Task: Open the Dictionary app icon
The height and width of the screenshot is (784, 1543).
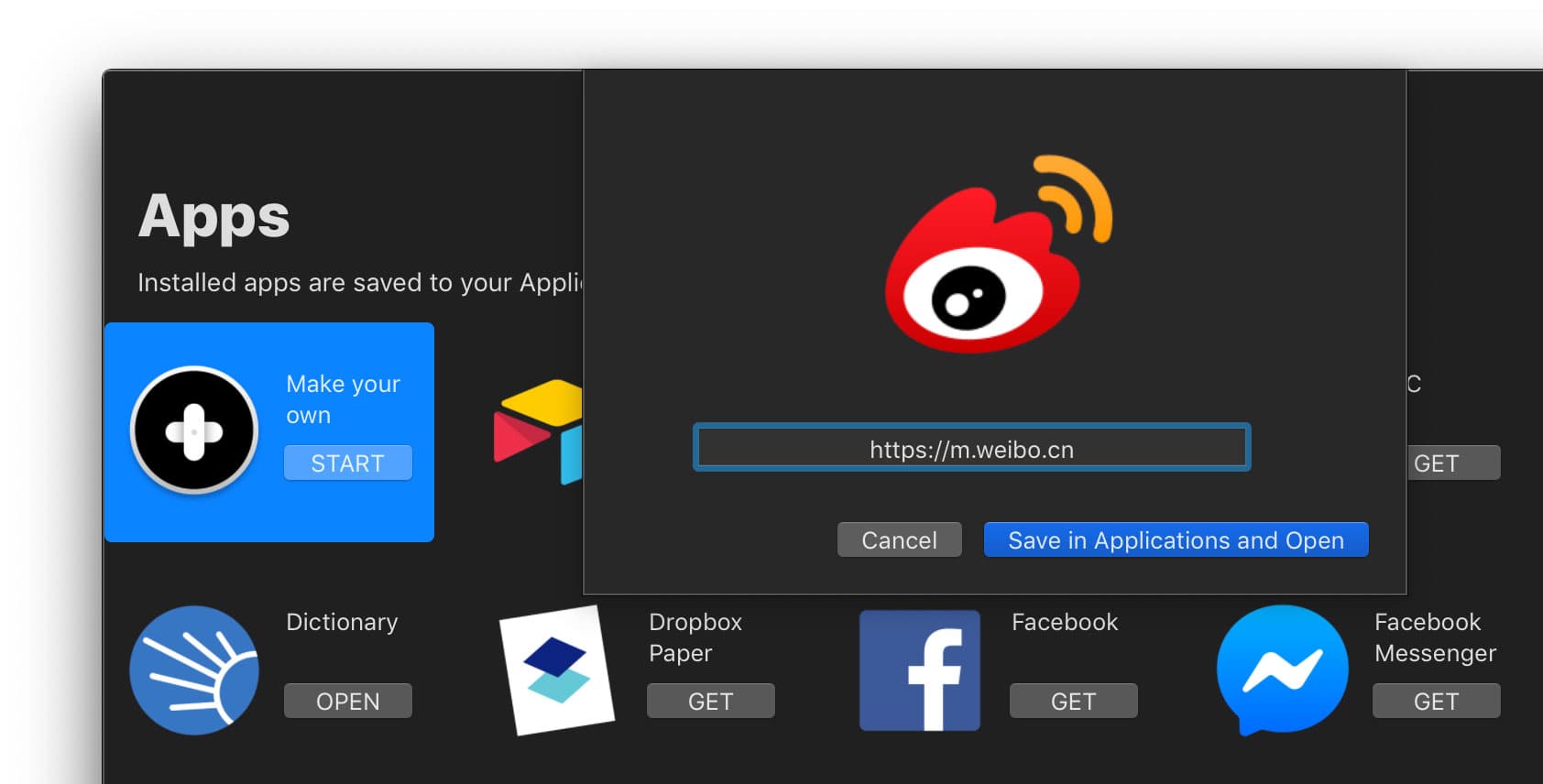Action: (x=194, y=670)
